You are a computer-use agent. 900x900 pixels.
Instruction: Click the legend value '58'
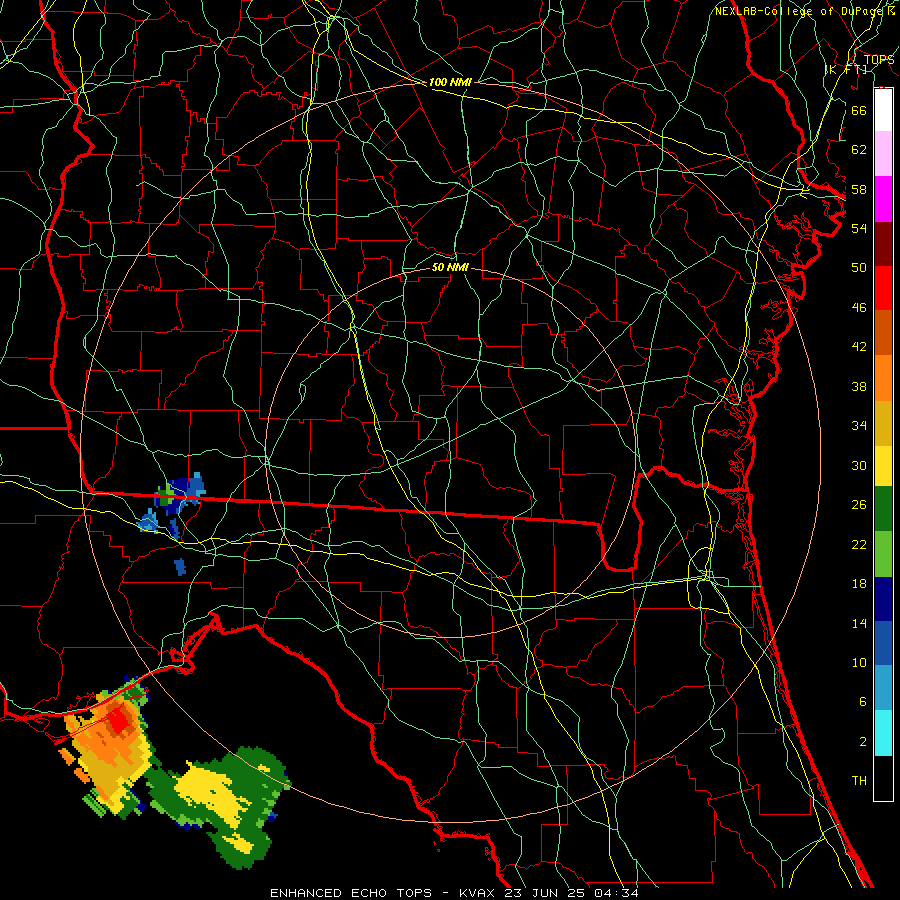coord(859,189)
